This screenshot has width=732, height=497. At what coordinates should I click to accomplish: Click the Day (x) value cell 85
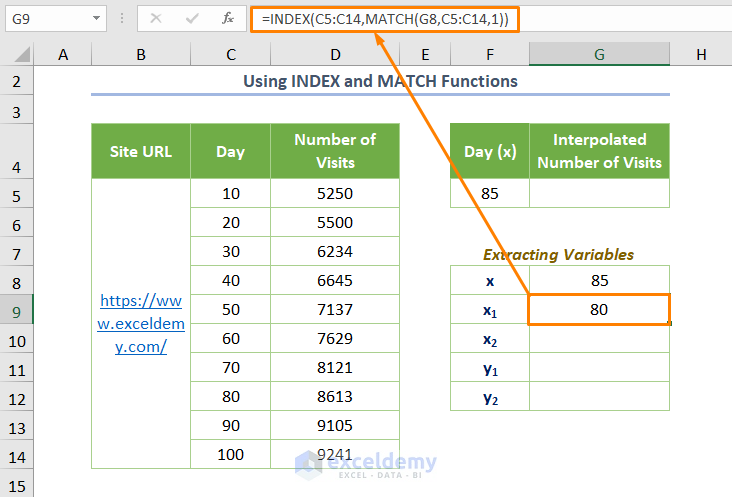tap(490, 193)
